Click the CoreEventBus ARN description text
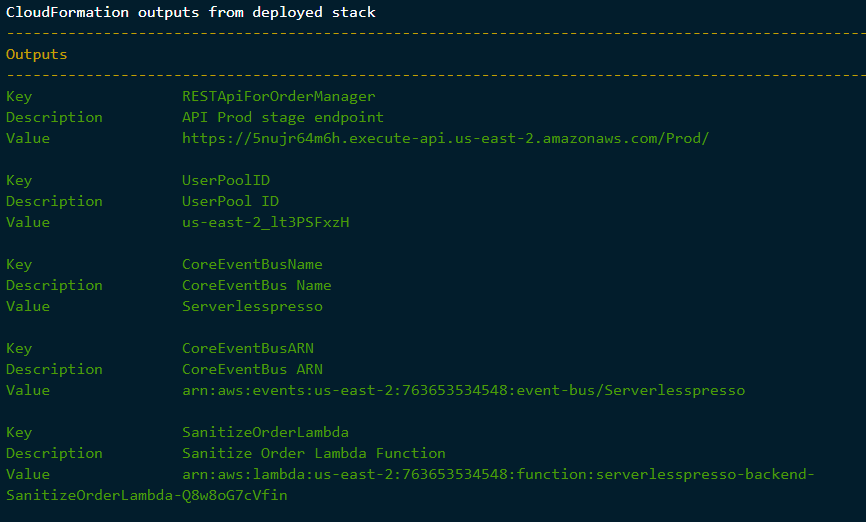 coord(252,369)
